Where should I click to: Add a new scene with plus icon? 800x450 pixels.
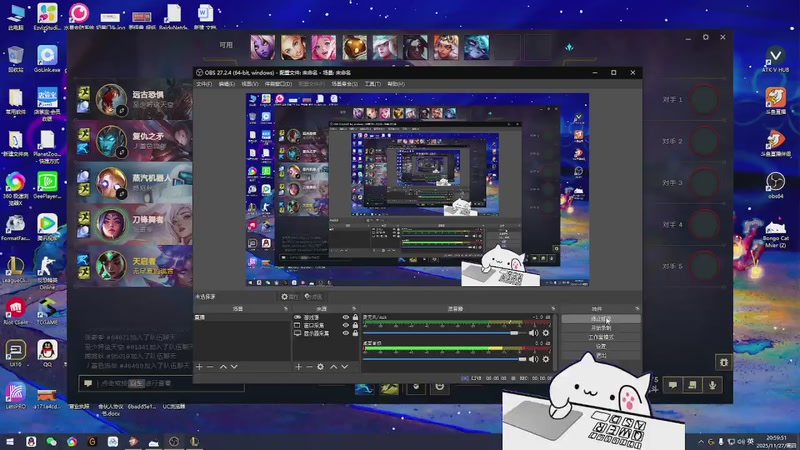(x=199, y=366)
